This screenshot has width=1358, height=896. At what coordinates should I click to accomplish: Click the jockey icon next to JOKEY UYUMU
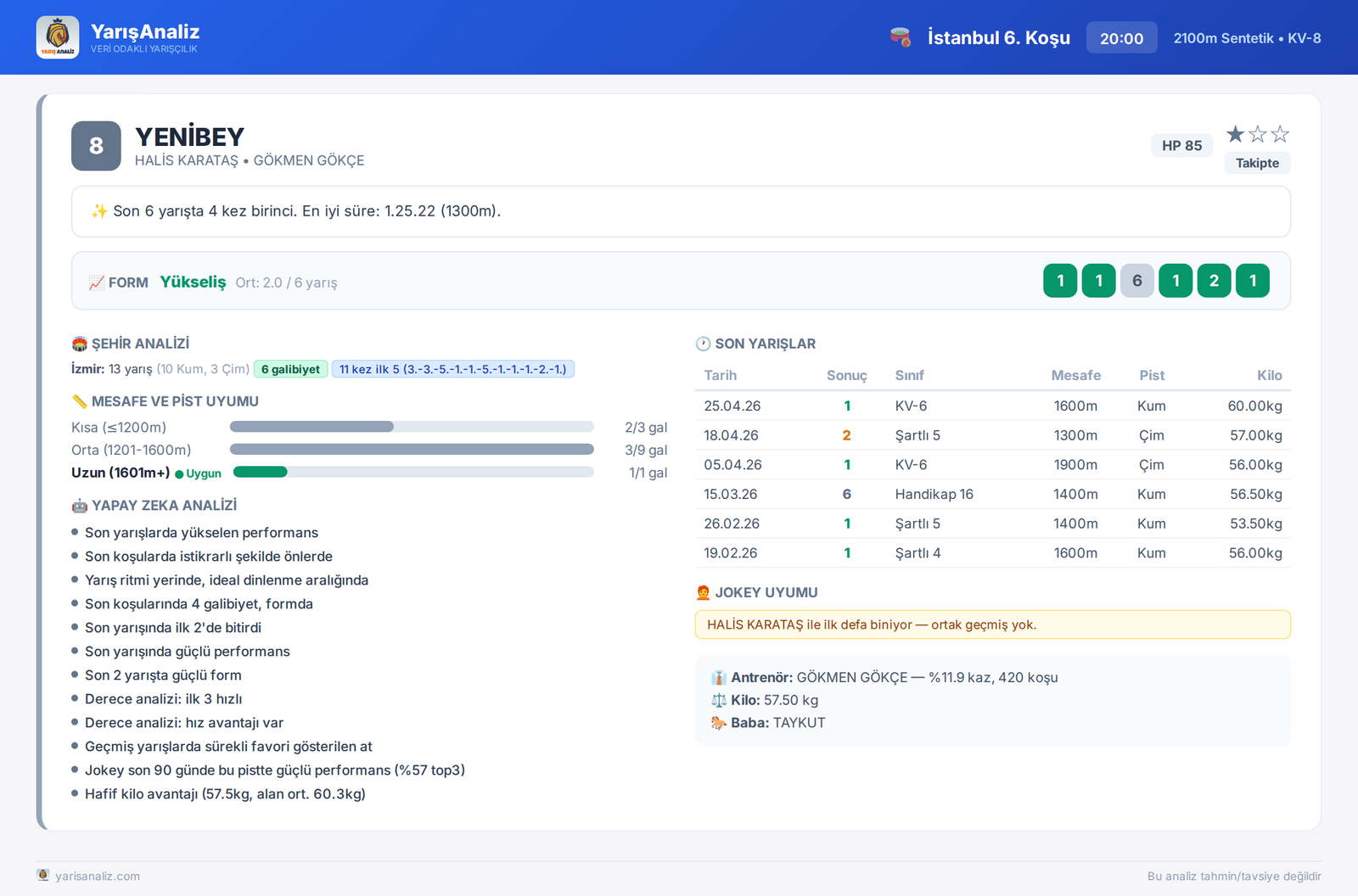pyautogui.click(x=703, y=592)
